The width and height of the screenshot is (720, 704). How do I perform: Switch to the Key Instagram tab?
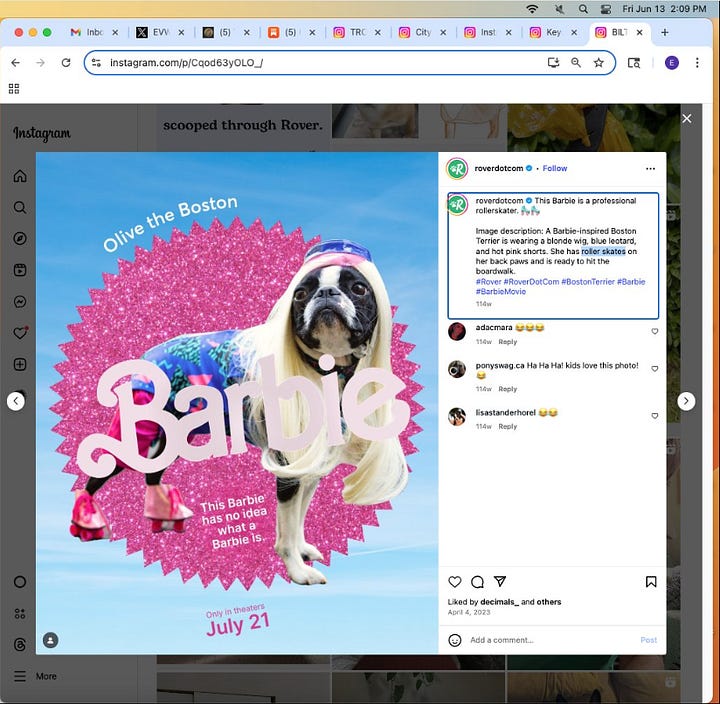click(553, 32)
